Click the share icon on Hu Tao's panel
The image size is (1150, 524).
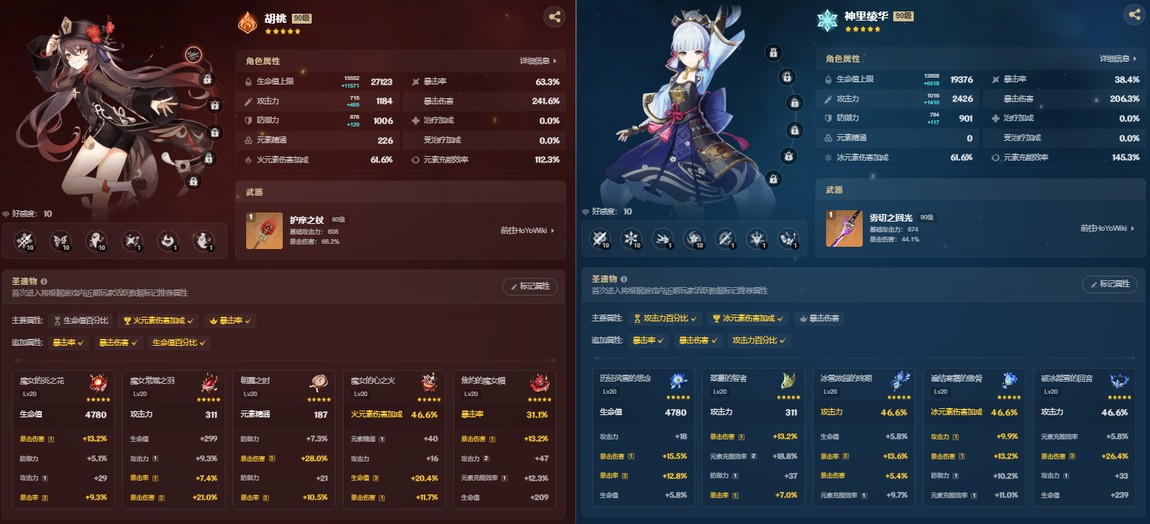pos(554,17)
